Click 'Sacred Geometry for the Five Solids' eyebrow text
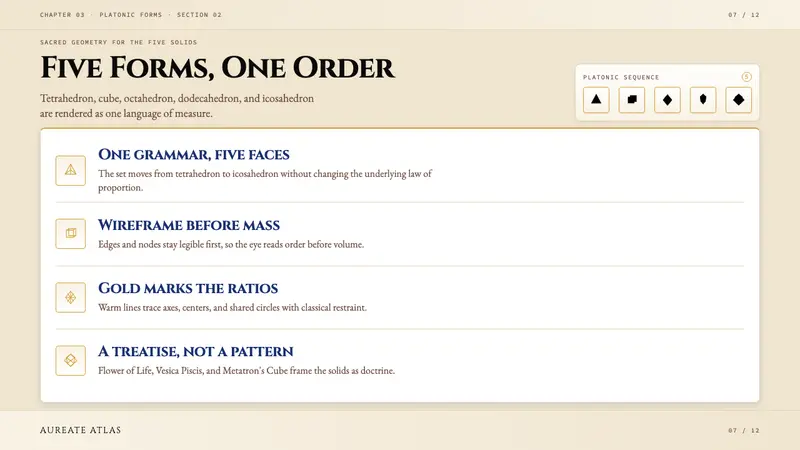 (x=118, y=42)
